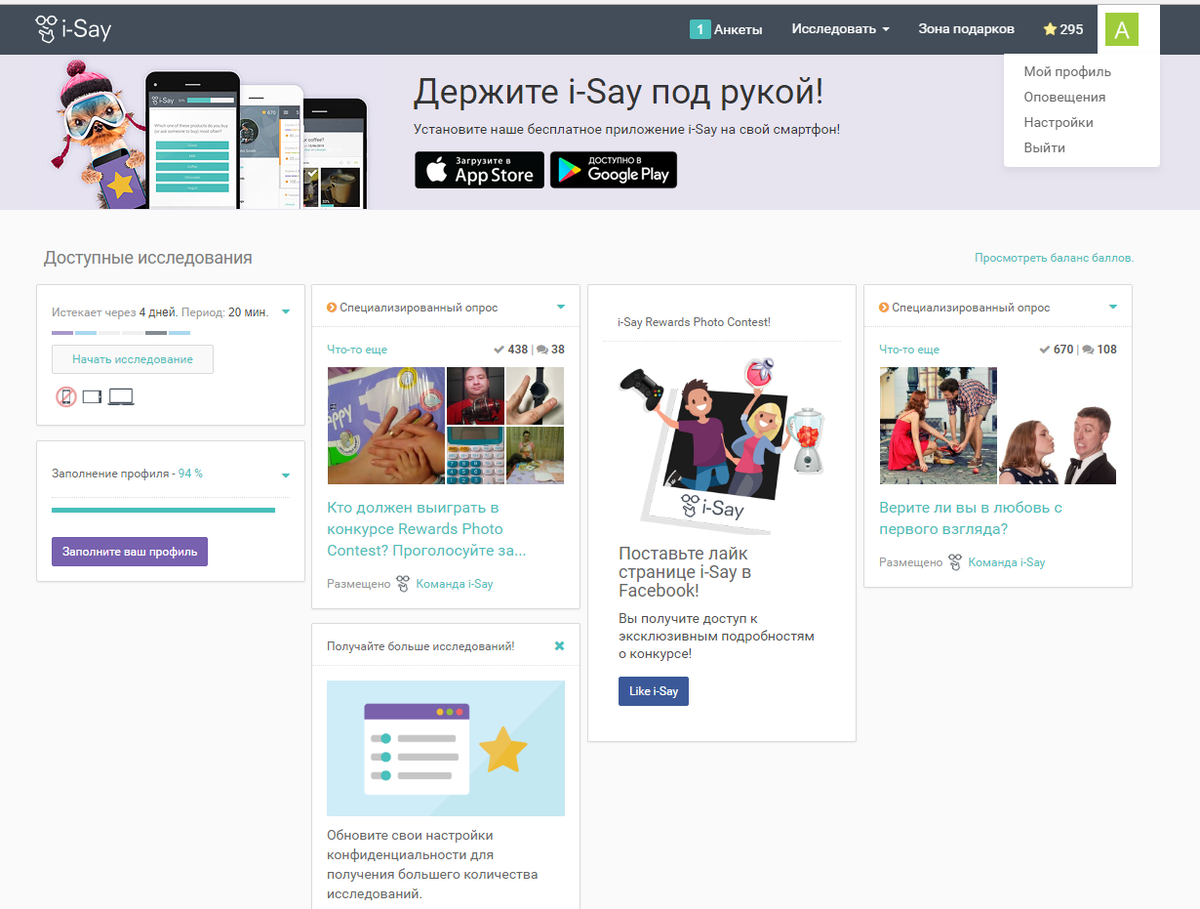Select Выйти to log out
The image size is (1200, 909).
pos(1044,148)
